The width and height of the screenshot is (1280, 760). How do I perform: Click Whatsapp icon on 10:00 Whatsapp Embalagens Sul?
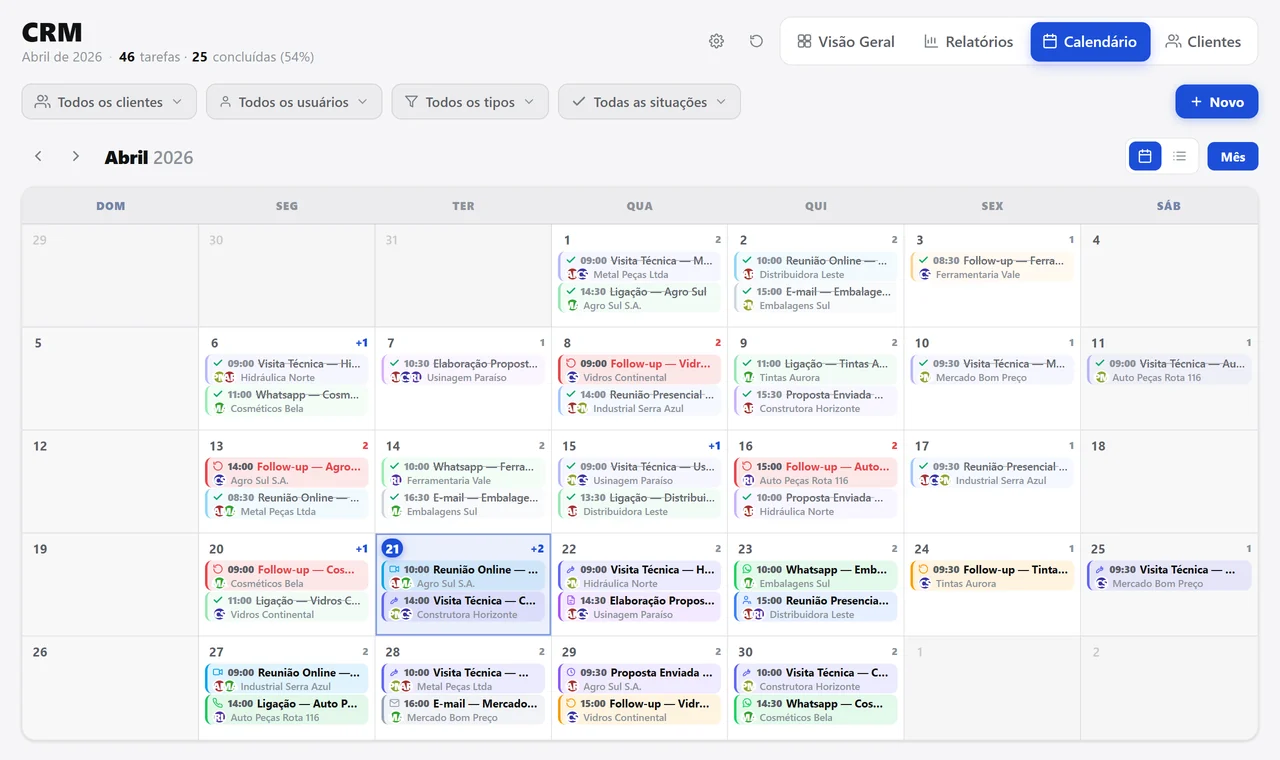[x=747, y=570]
